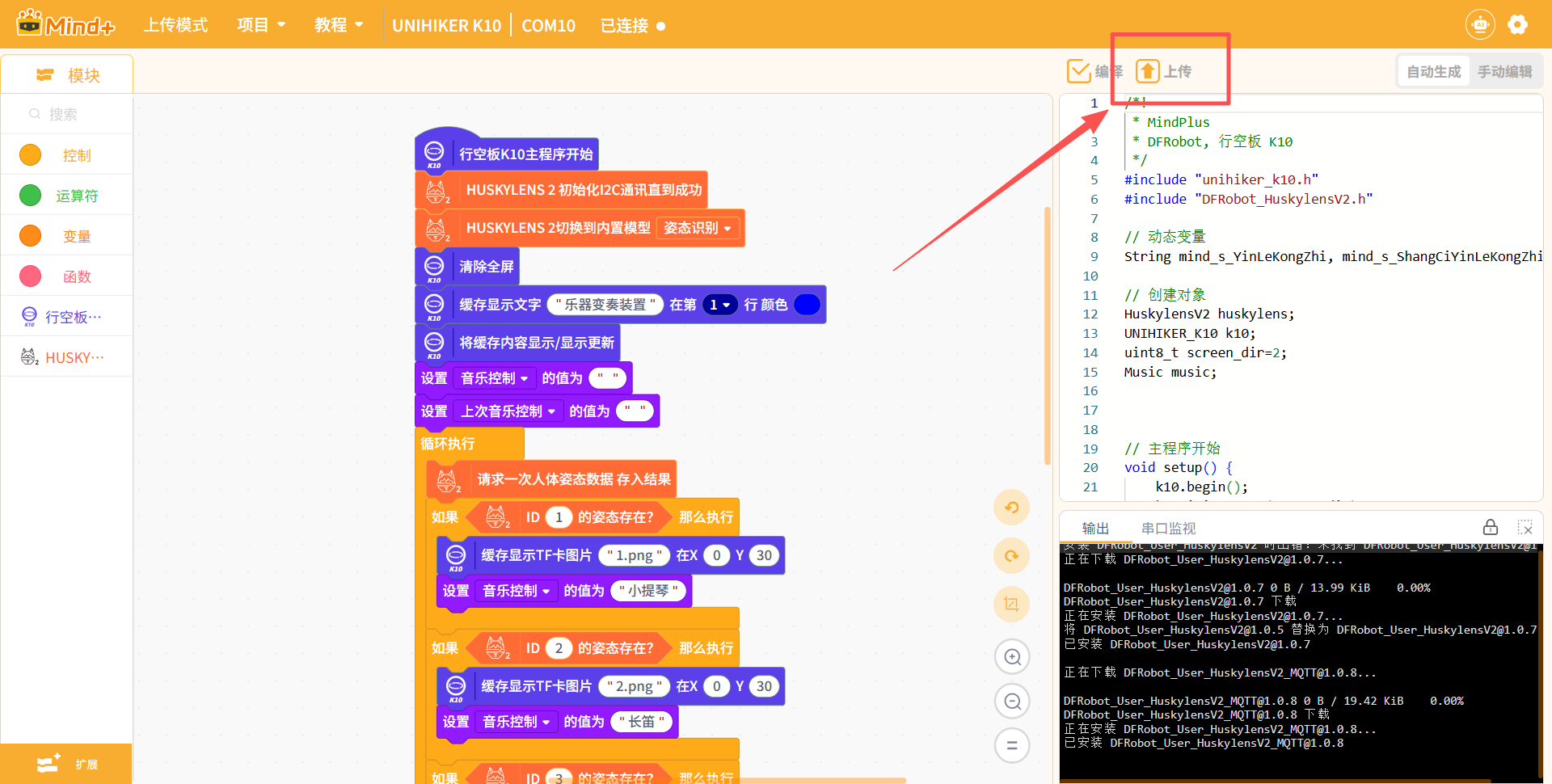
Task: Click the upload arrow icon
Action: 1147,71
